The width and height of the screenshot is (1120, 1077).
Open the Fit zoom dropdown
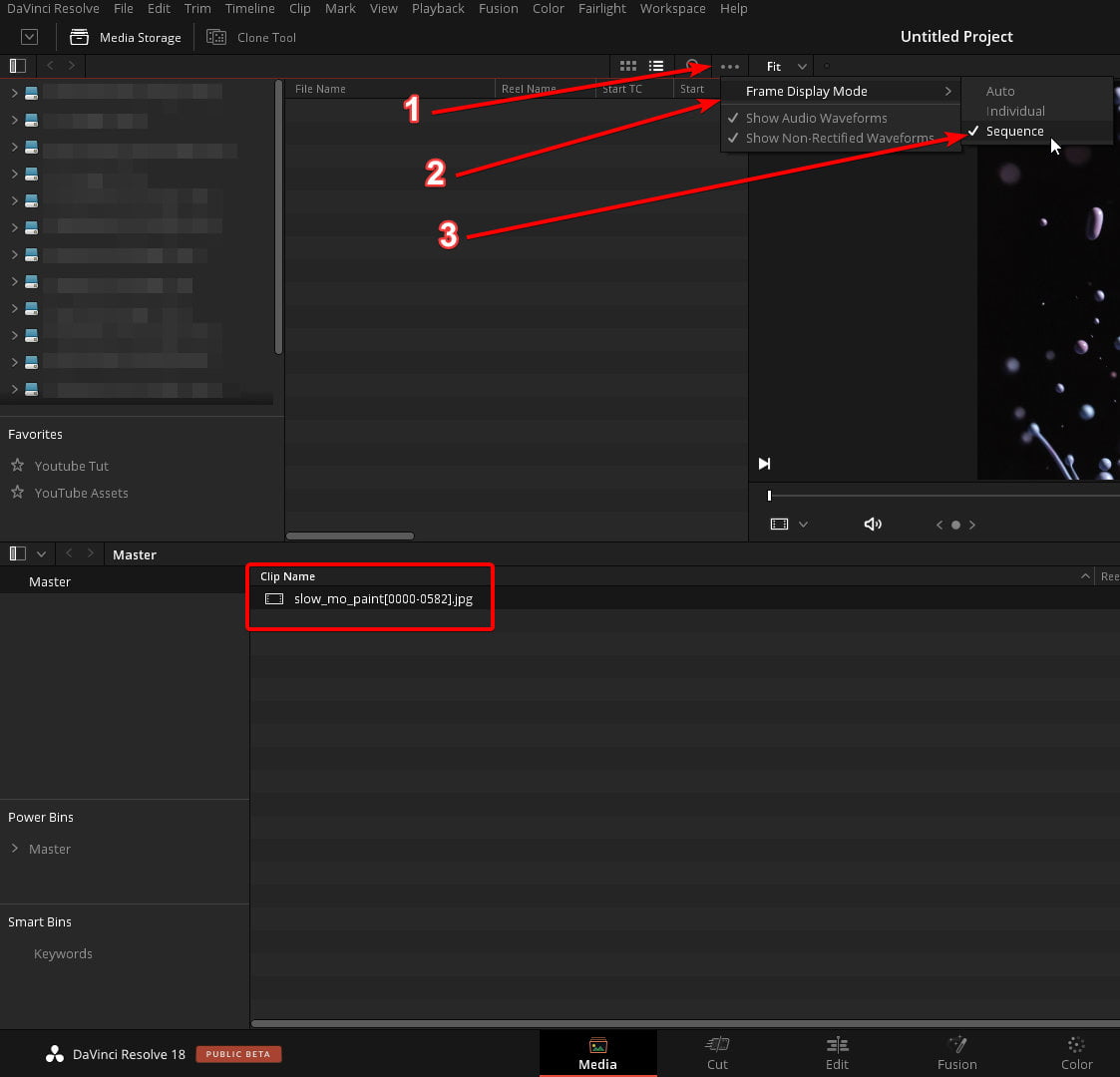(781, 65)
